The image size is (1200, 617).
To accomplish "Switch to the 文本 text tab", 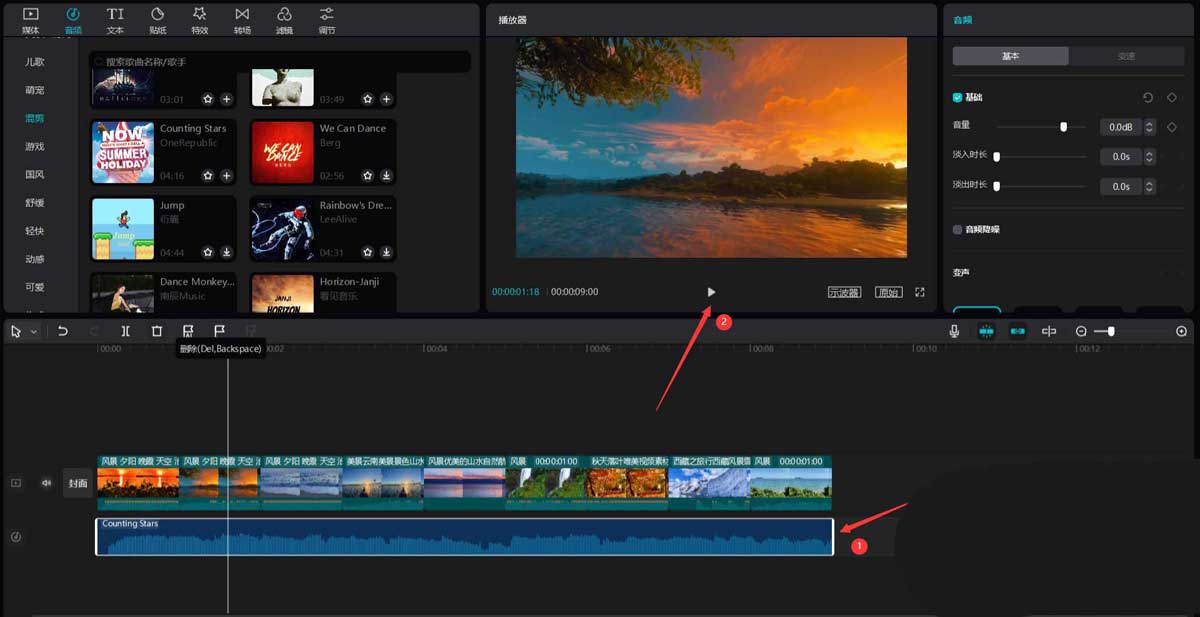I will click(x=115, y=19).
